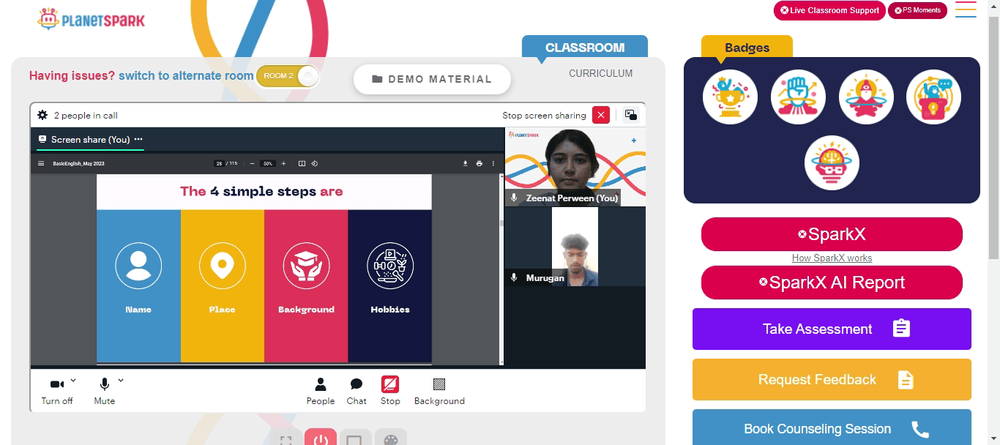The image size is (1000, 445).
Task: Switch to the Classroom tab
Action: tap(585, 48)
